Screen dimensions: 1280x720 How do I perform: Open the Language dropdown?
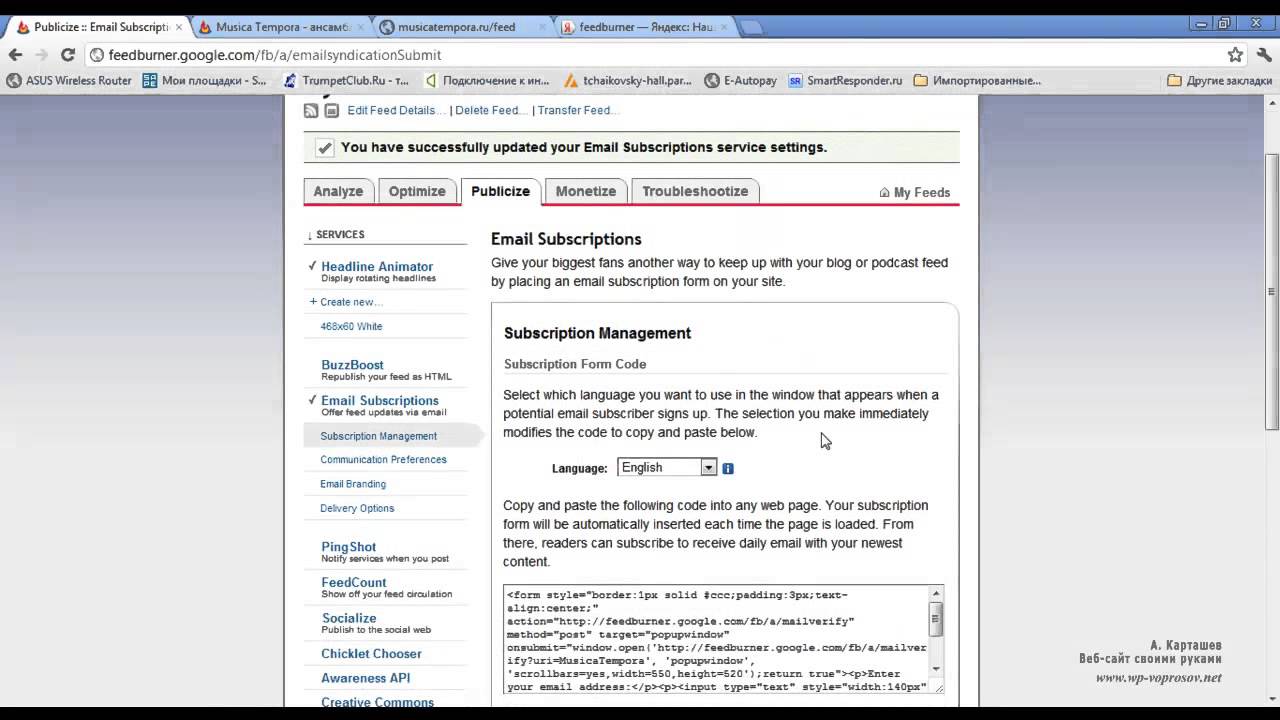click(x=667, y=467)
